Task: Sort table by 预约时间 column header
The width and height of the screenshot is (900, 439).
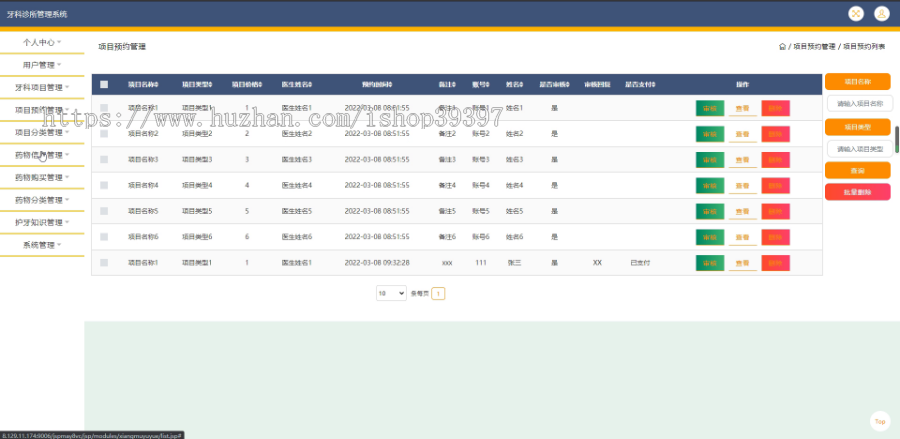Action: point(377,84)
